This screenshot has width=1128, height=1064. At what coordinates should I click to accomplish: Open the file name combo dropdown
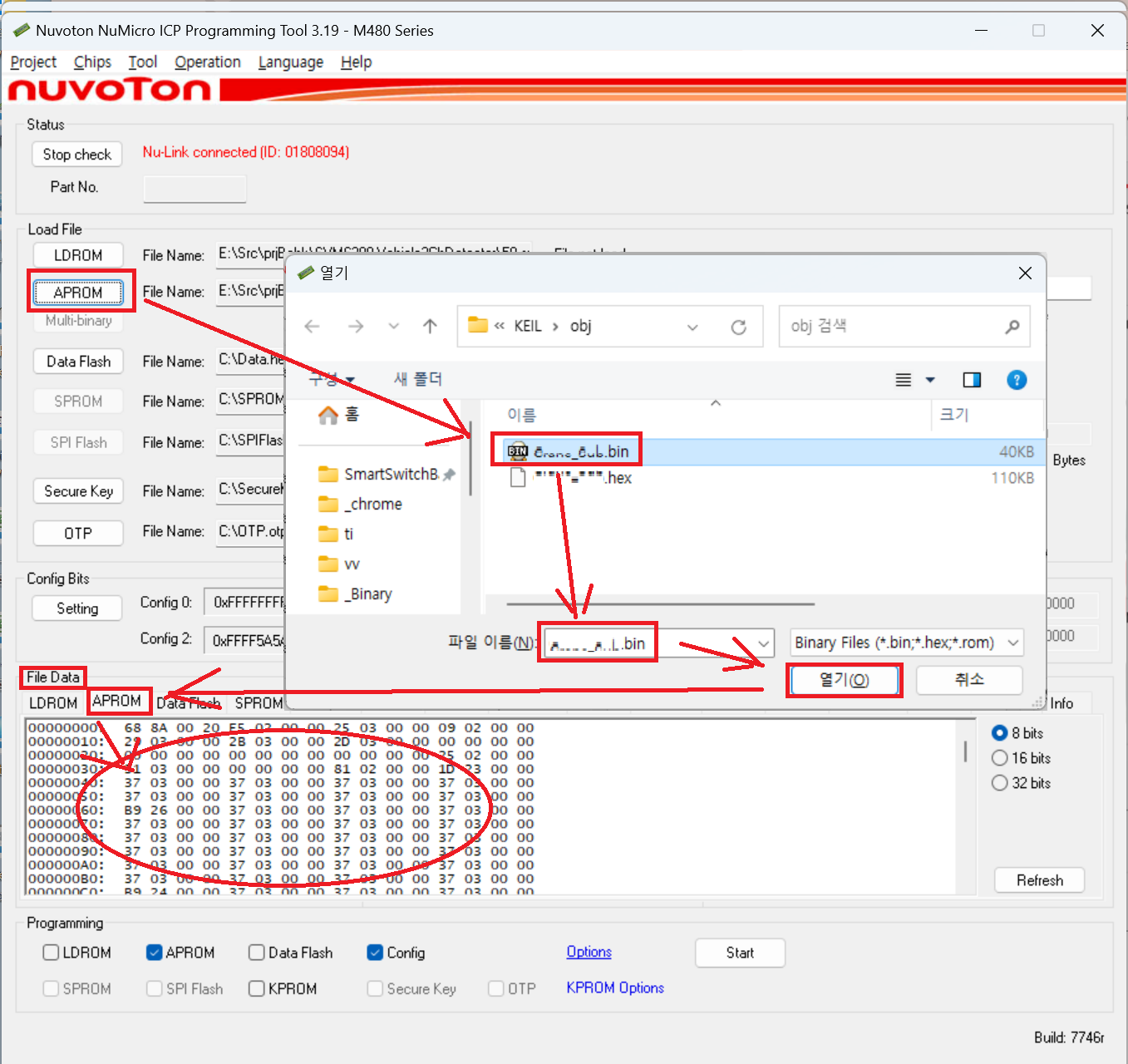763,643
